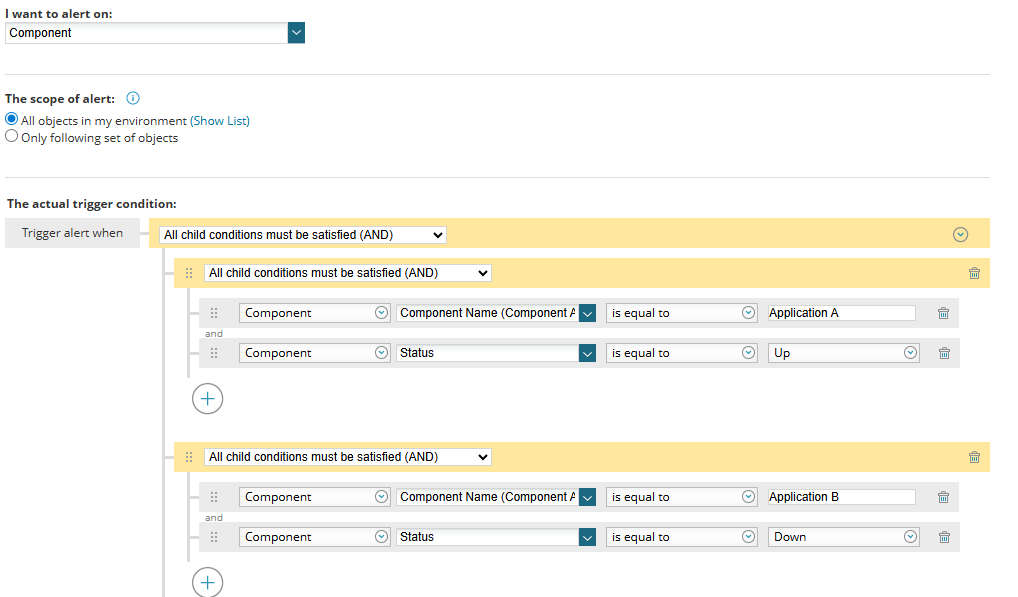Open the Up status value dropdown
Viewport: 1018px width, 597px height.
pos(843,353)
